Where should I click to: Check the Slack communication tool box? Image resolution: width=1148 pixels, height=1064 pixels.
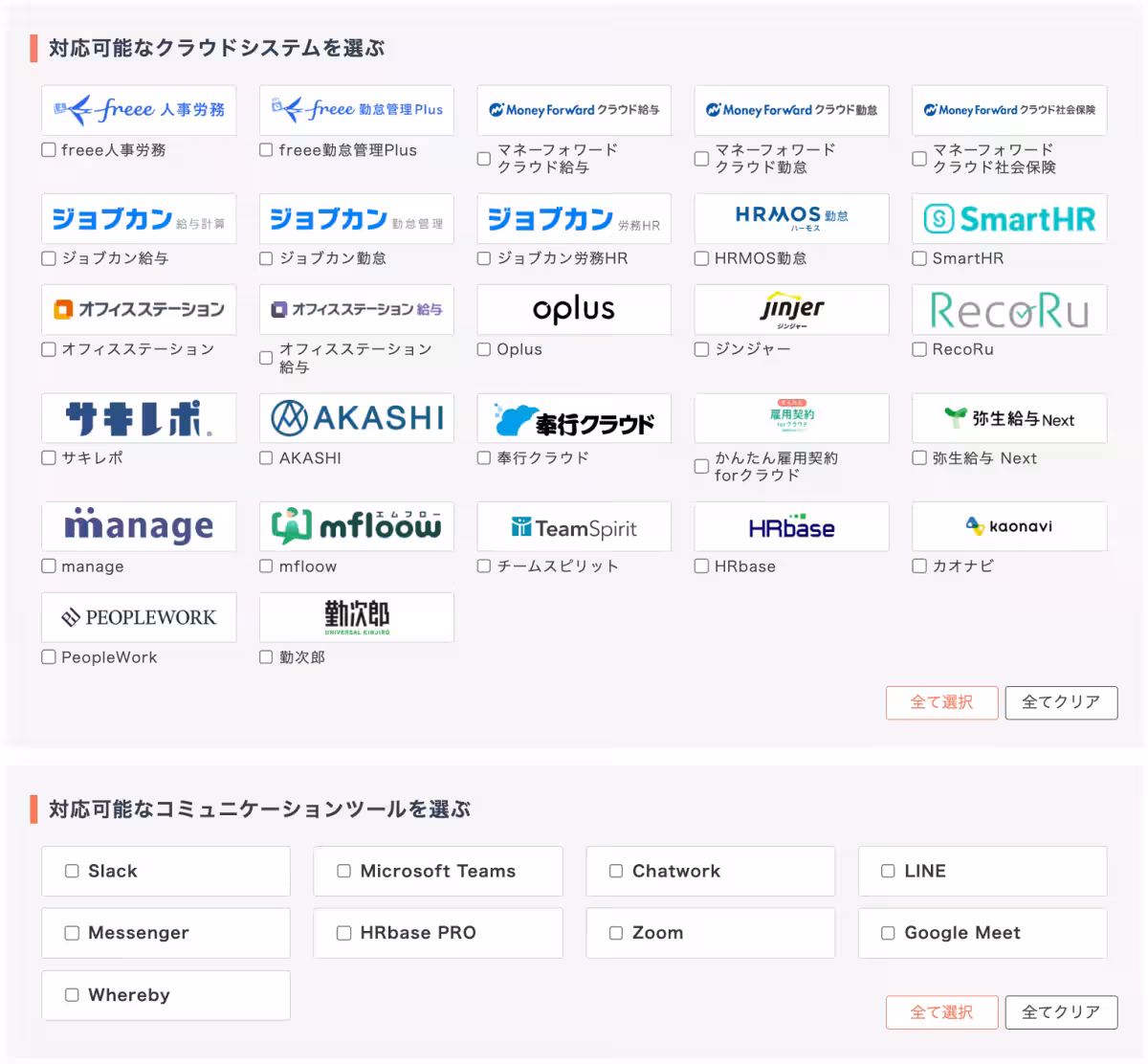point(72,871)
